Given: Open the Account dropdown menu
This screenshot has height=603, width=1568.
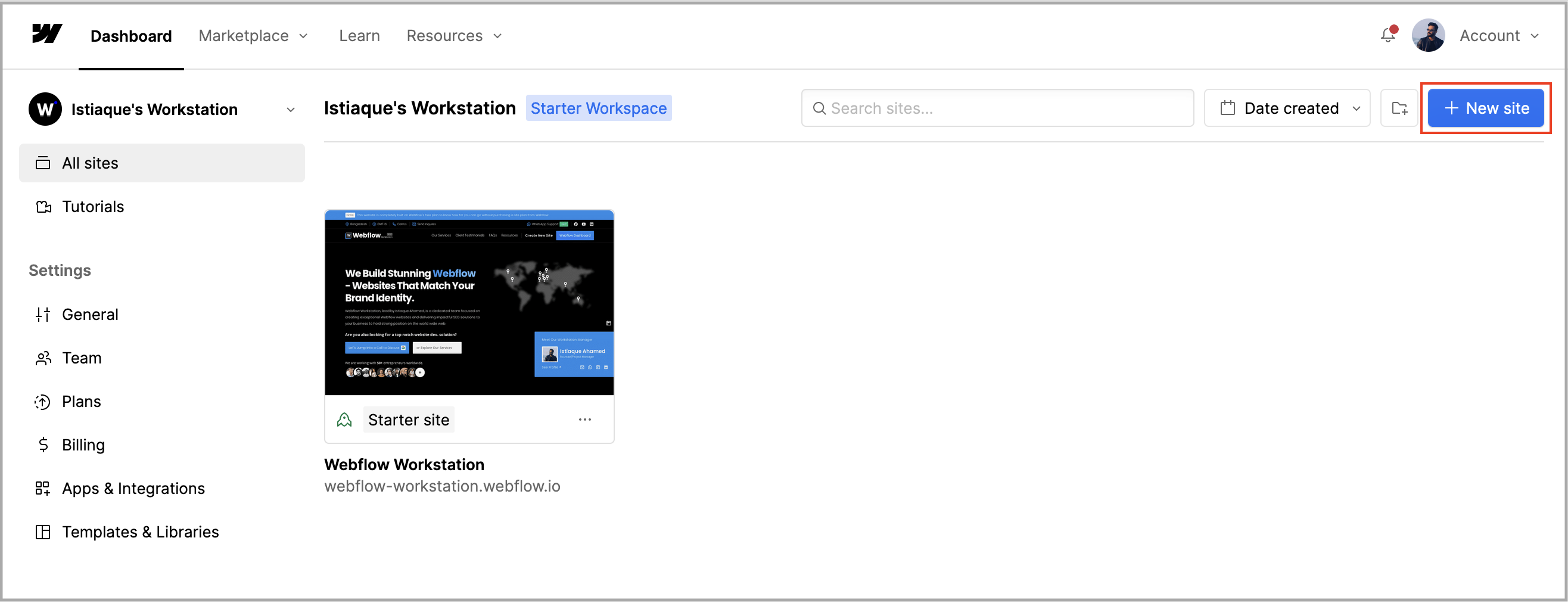Looking at the screenshot, I should pyautogui.click(x=1499, y=36).
